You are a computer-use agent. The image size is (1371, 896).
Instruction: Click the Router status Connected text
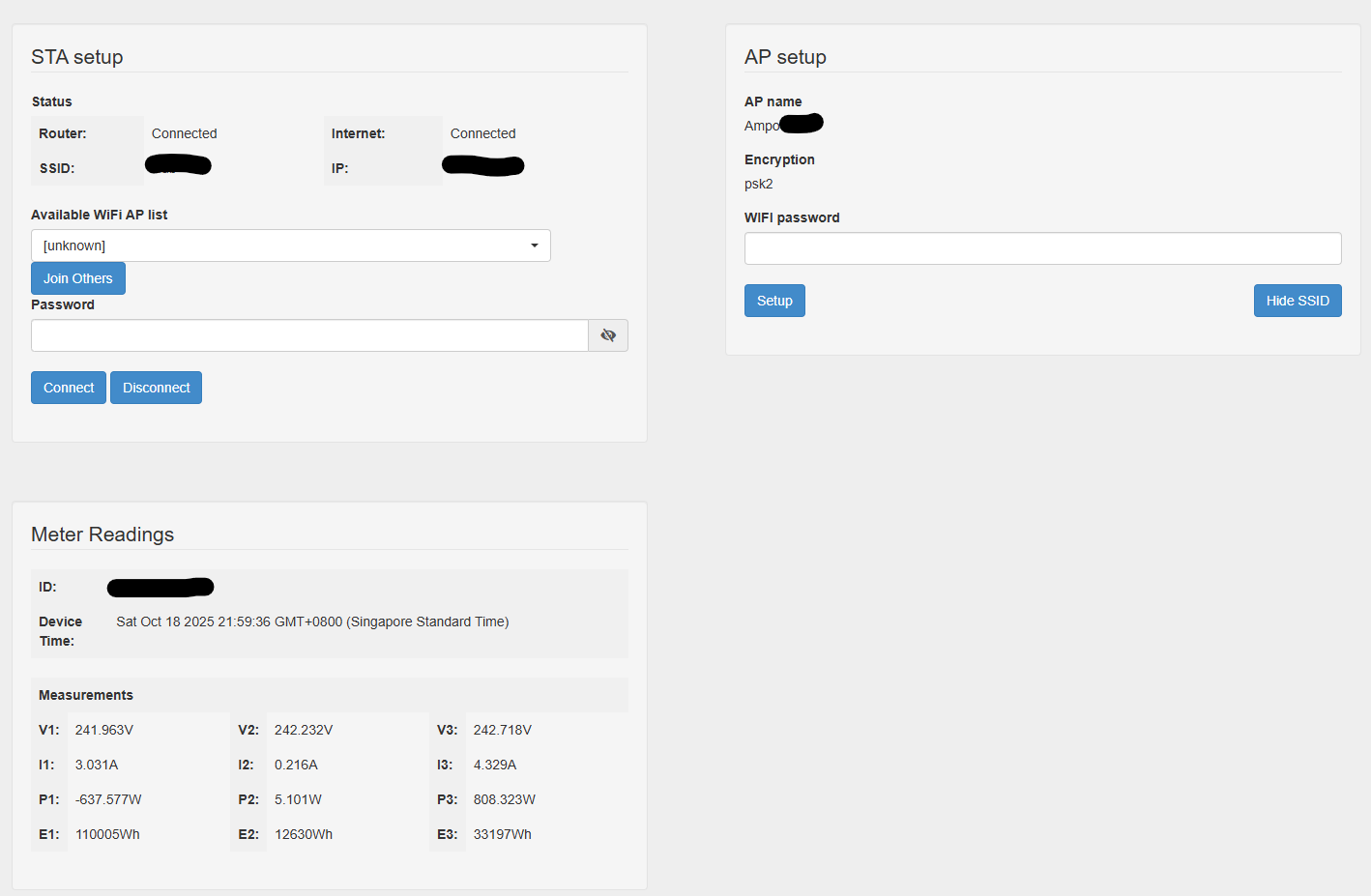[184, 133]
